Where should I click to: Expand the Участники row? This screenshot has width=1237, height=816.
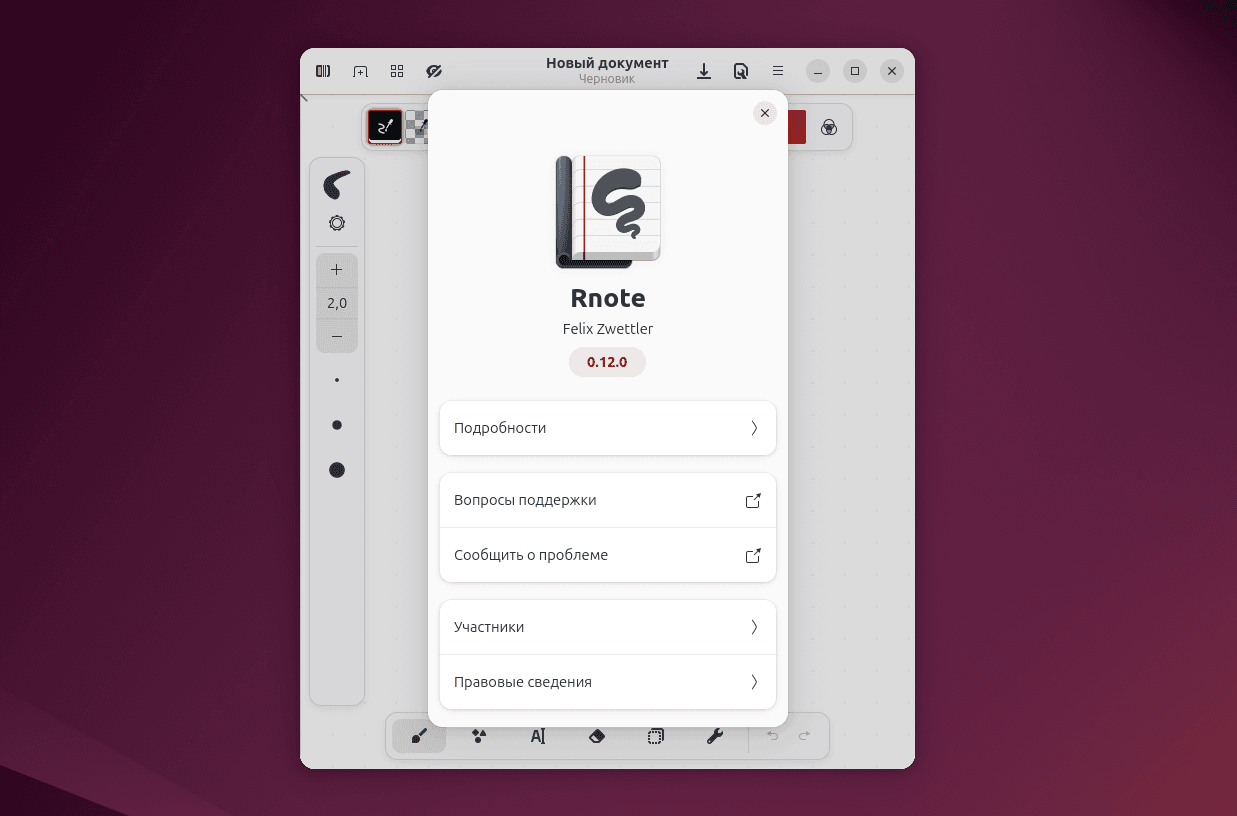click(x=608, y=627)
